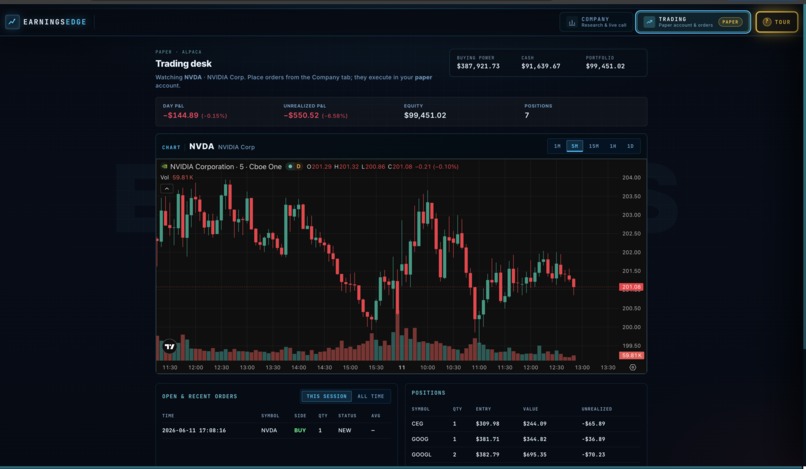Click the NVIDIA Corporation · 5 · Cboe One legend title
Image resolution: width=806 pixels, height=469 pixels.
point(226,167)
